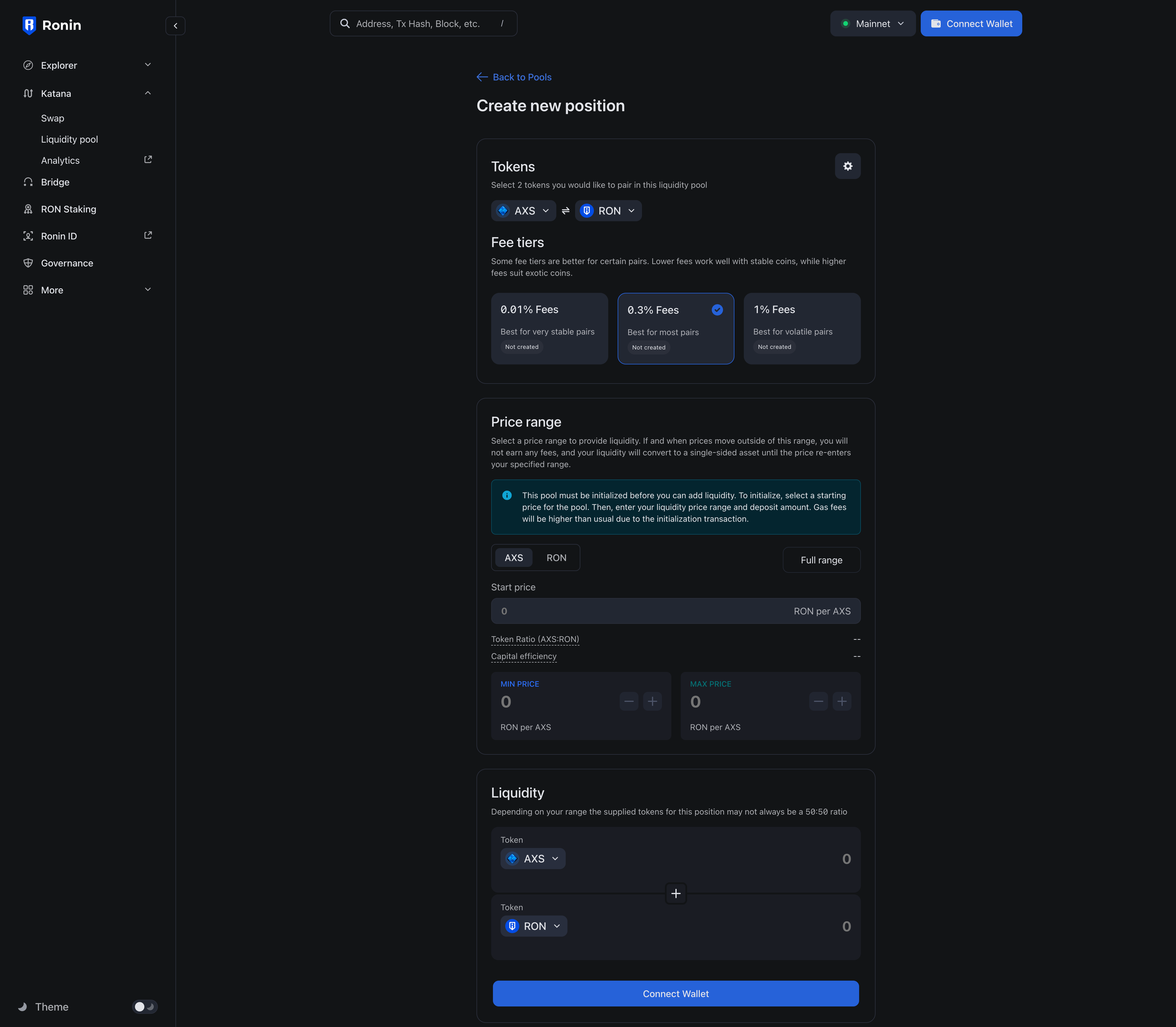
Task: Open RON Staking from the sidebar
Action: (x=68, y=209)
